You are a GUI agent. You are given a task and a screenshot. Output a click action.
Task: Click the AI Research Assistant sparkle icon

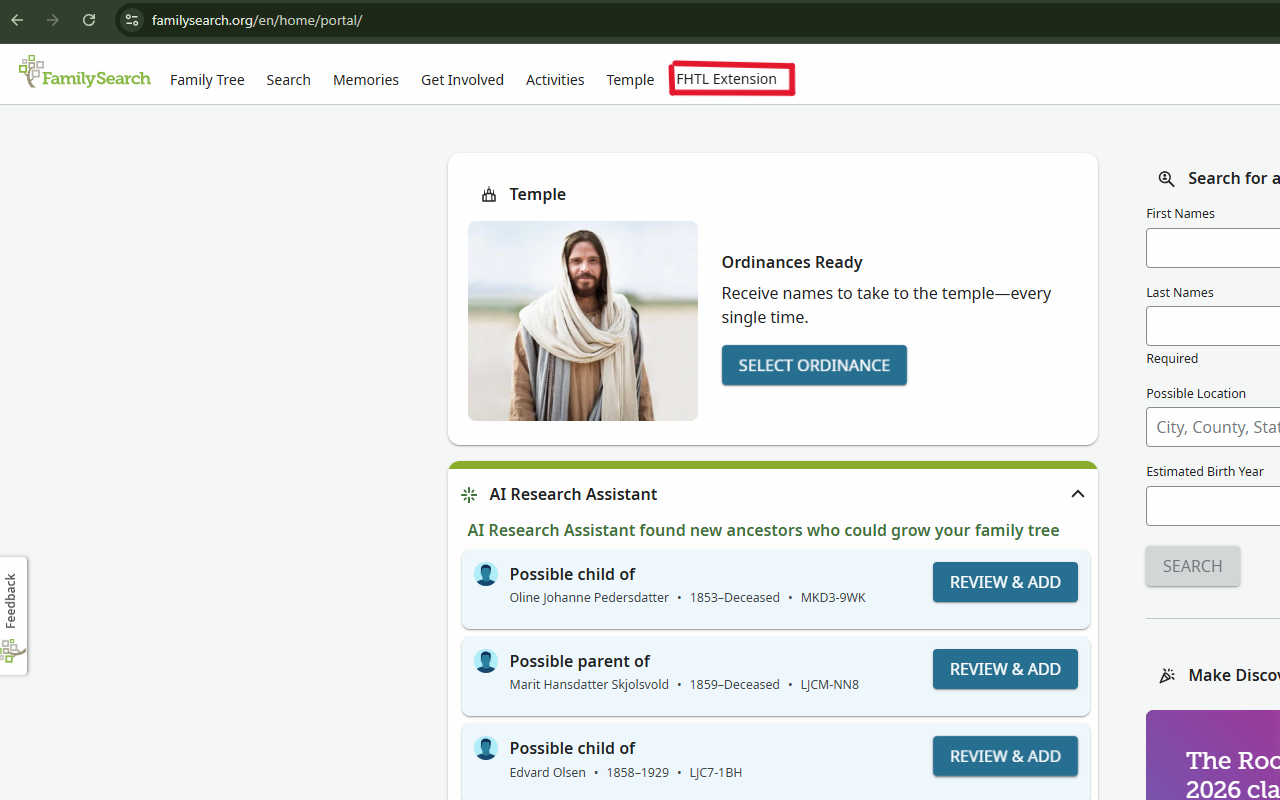(469, 494)
